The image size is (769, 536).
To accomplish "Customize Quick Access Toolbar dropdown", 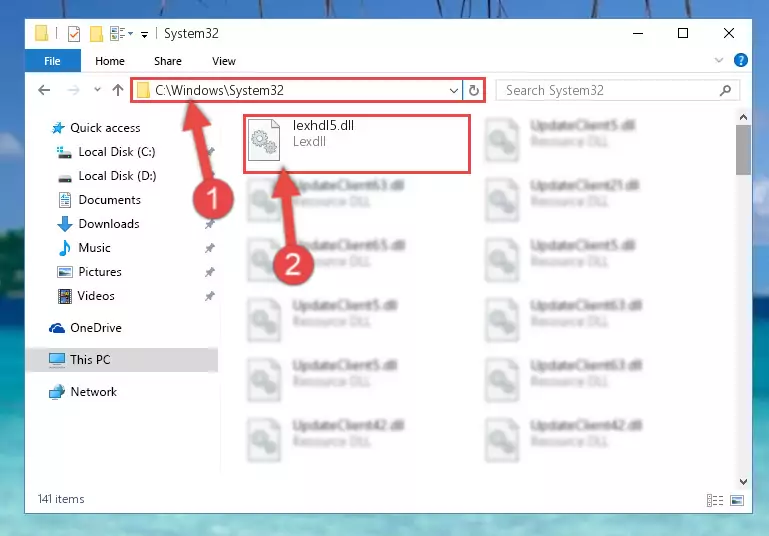I will (x=144, y=34).
